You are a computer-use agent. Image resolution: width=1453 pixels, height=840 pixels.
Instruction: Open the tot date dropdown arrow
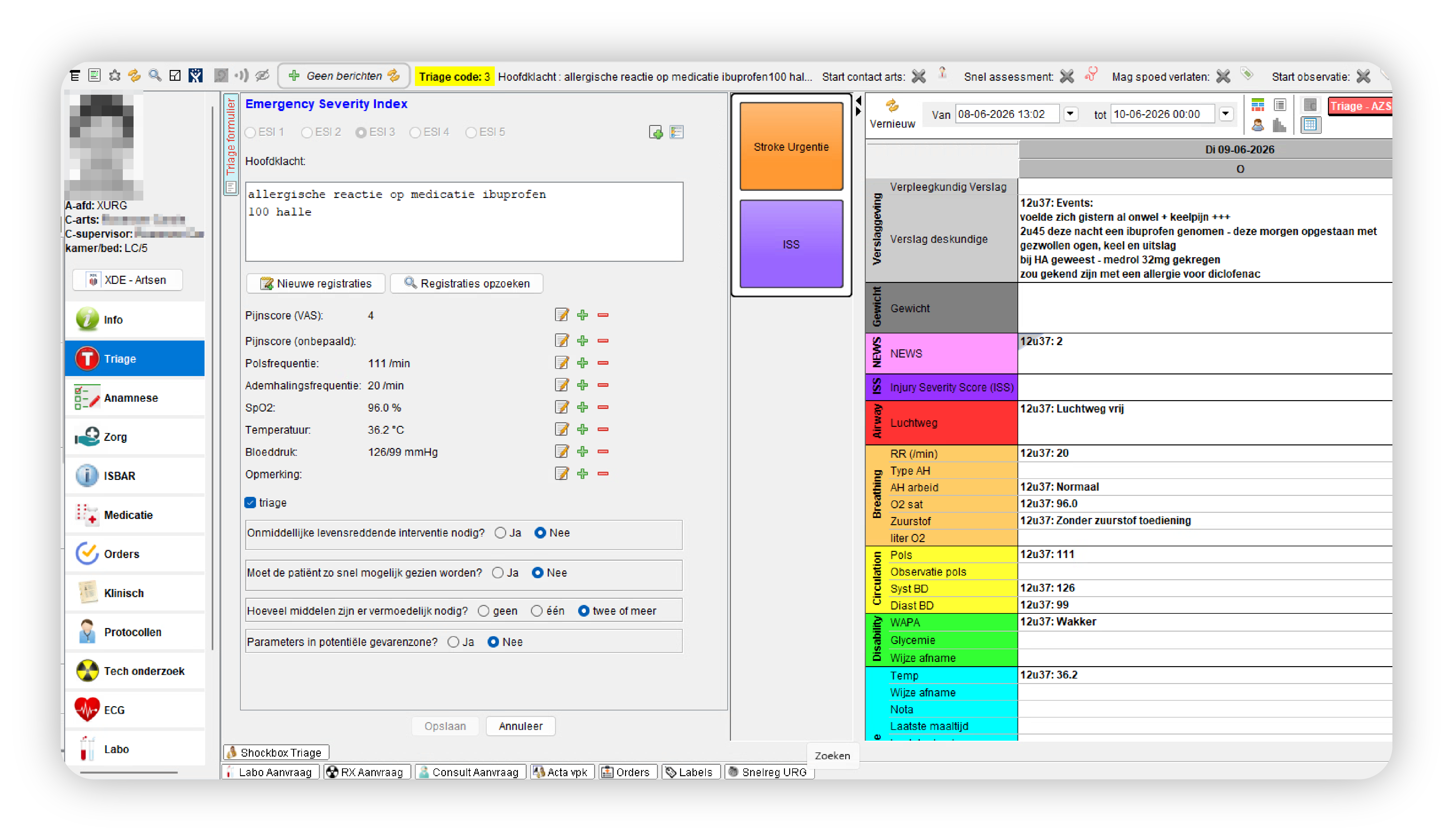(x=1226, y=114)
